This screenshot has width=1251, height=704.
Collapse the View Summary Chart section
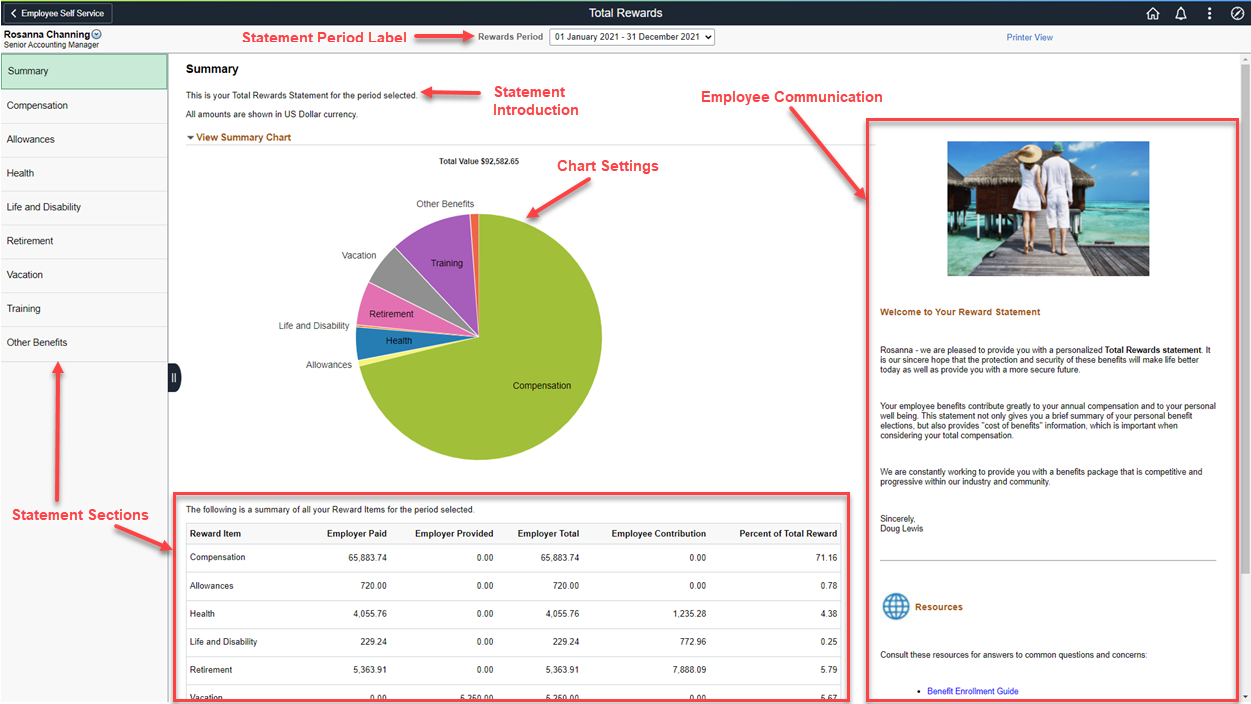(x=239, y=137)
